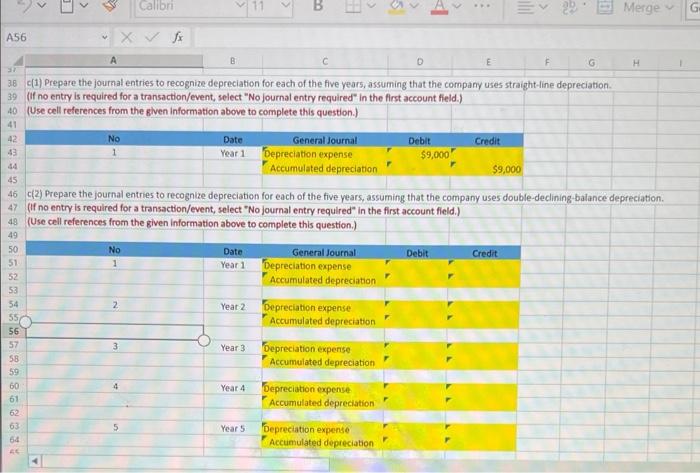Open the Undo history dropdown arrow
The height and width of the screenshot is (473, 700).
(42, 5)
